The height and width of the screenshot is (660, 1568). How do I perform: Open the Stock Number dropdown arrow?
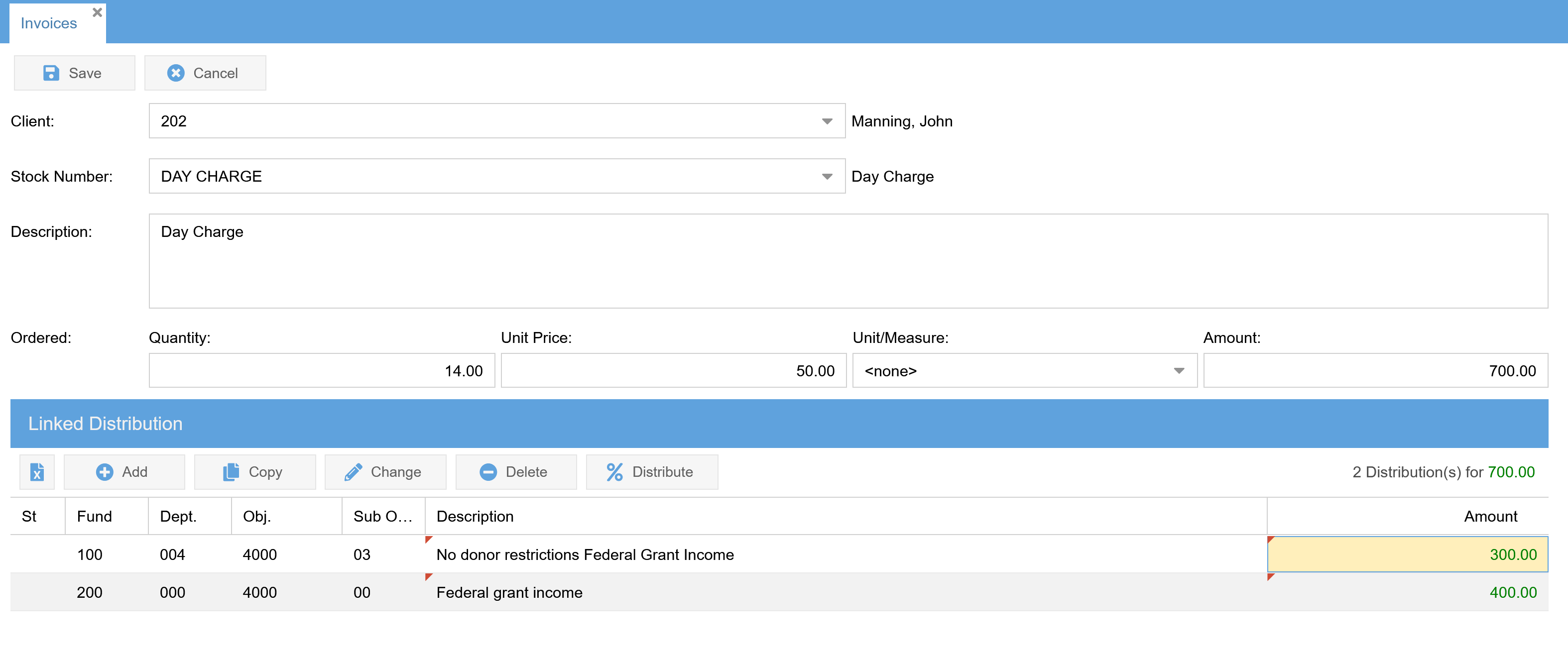[827, 176]
